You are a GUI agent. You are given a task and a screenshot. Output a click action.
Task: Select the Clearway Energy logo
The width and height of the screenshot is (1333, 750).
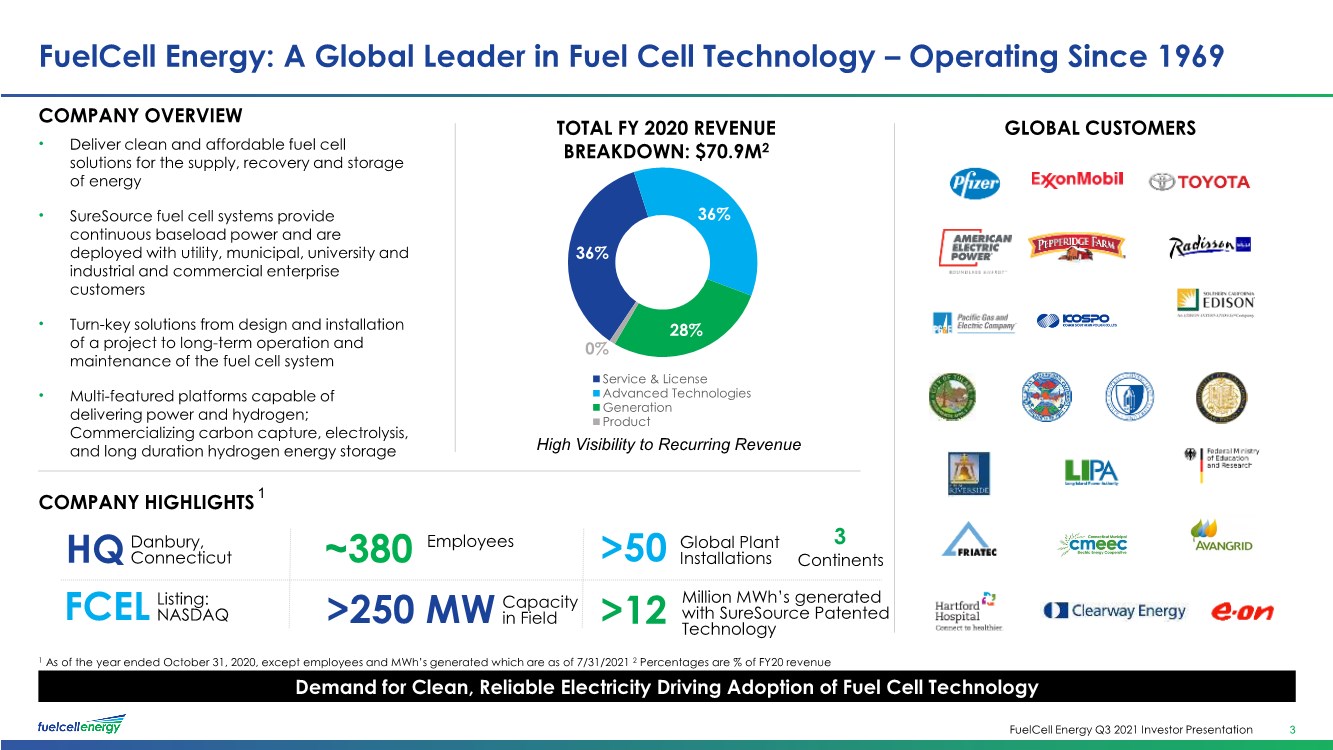(x=1114, y=610)
